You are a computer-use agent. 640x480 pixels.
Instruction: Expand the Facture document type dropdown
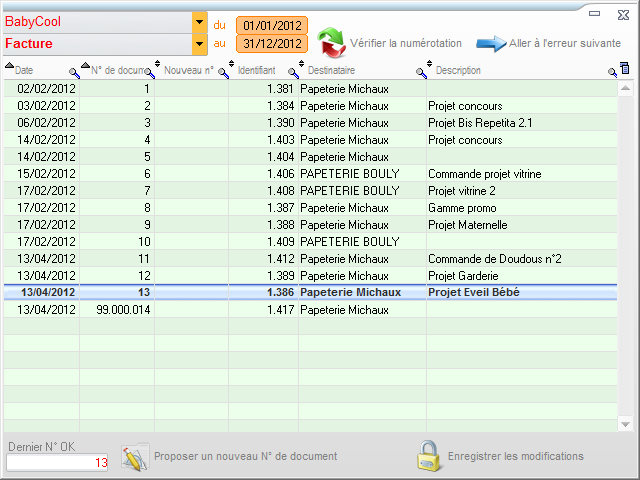(199, 44)
